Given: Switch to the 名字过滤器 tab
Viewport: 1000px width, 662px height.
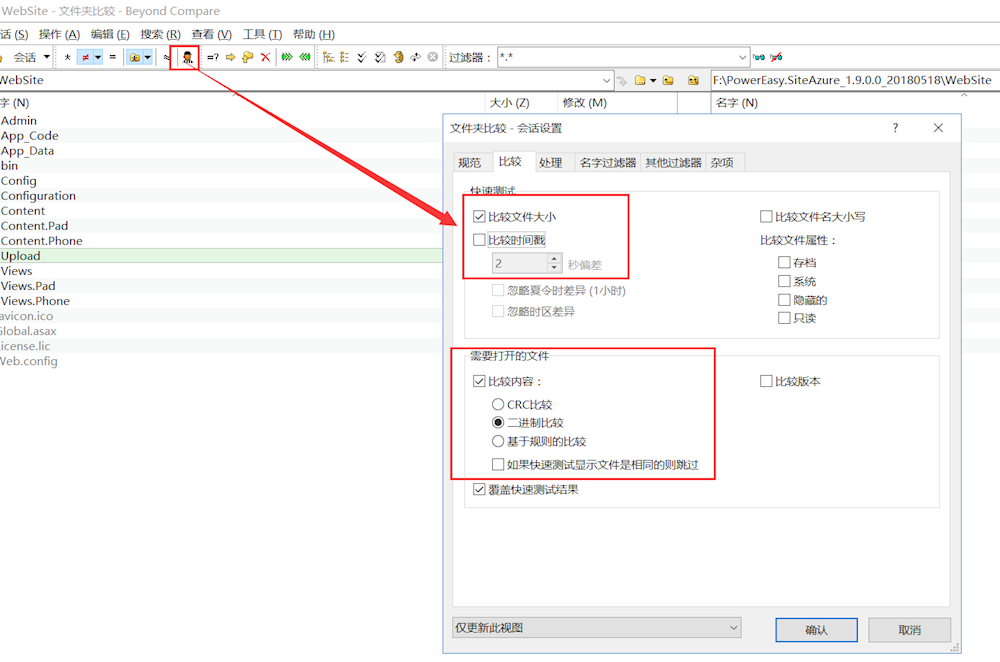Looking at the screenshot, I should point(607,162).
